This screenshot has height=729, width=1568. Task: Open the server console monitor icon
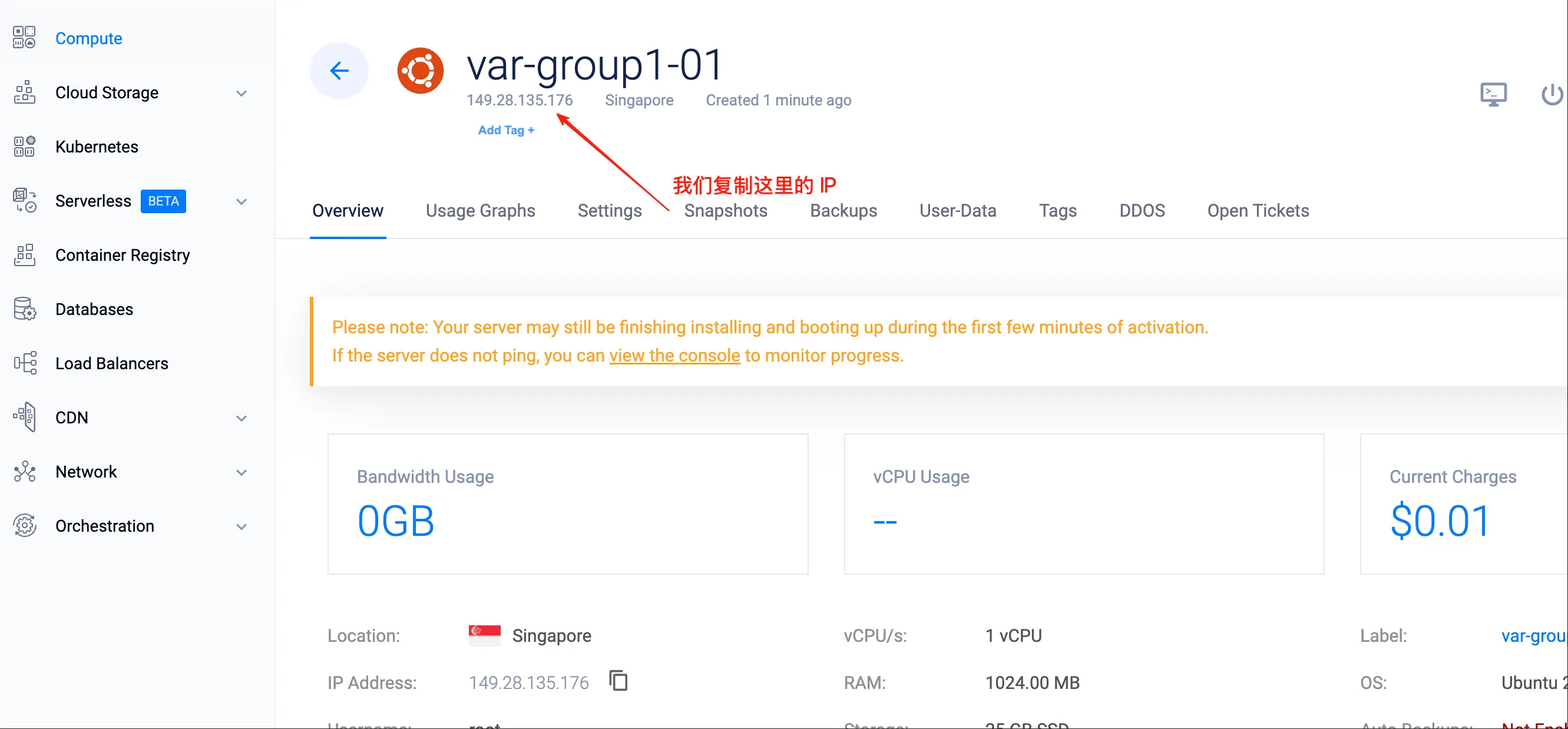tap(1493, 94)
